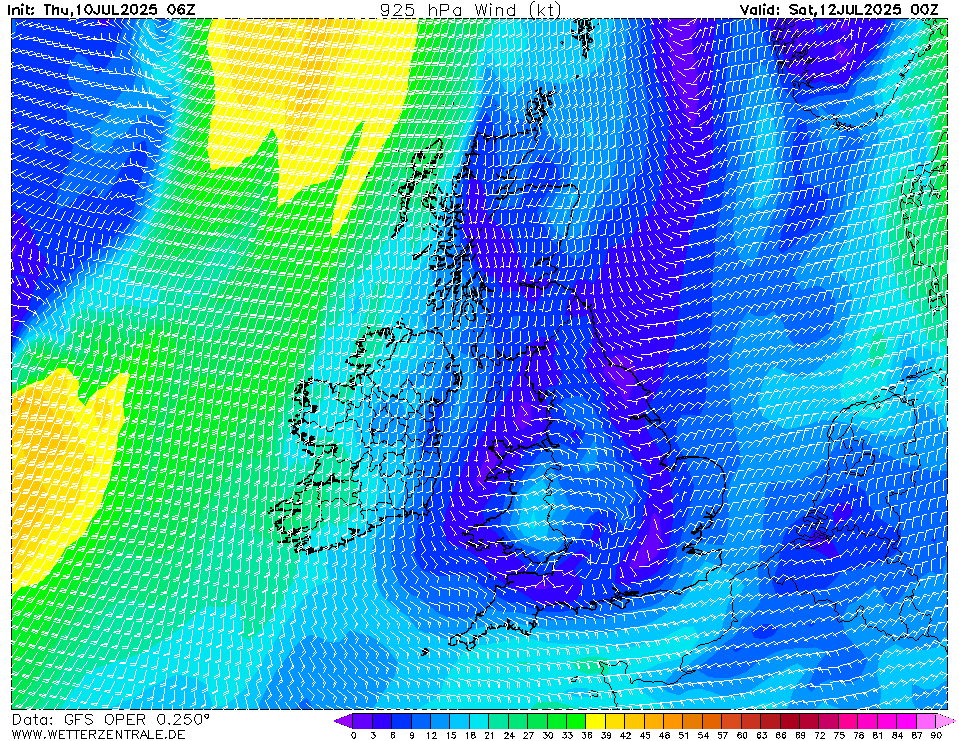The width and height of the screenshot is (959, 741).
Task: Select the dark red 66–69 kt legend swatch
Action: tap(790, 721)
